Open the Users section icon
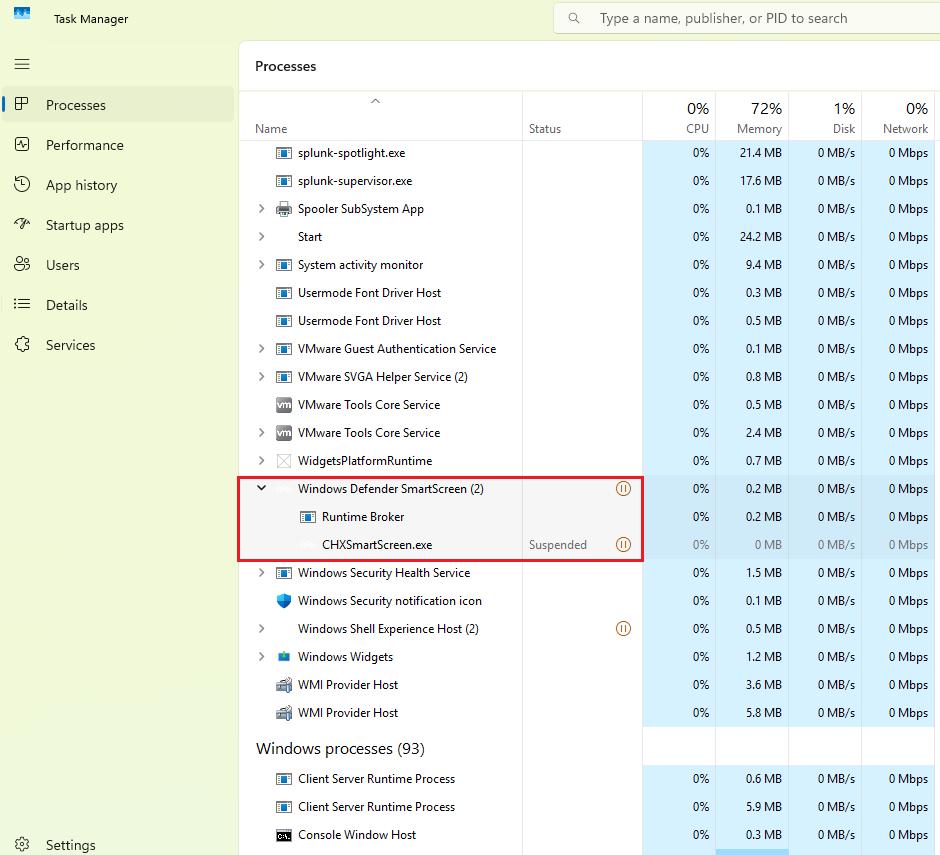Screen dimensions: 940x855 pos(22,265)
